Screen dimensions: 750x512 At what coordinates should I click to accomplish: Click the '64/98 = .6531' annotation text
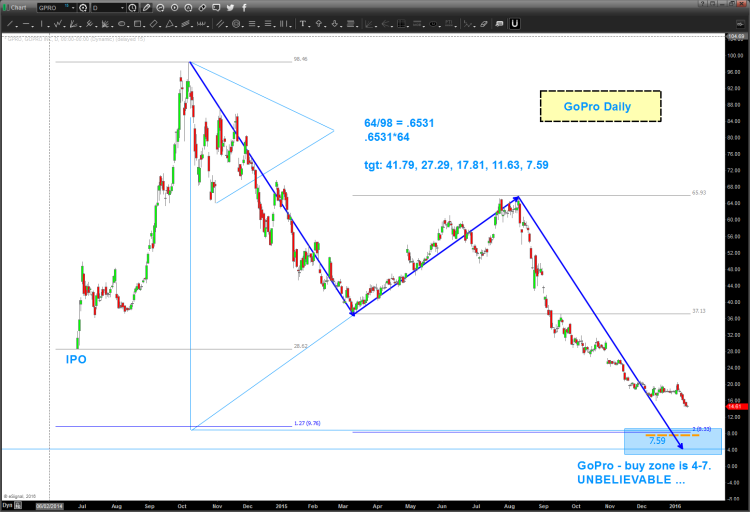click(399, 123)
